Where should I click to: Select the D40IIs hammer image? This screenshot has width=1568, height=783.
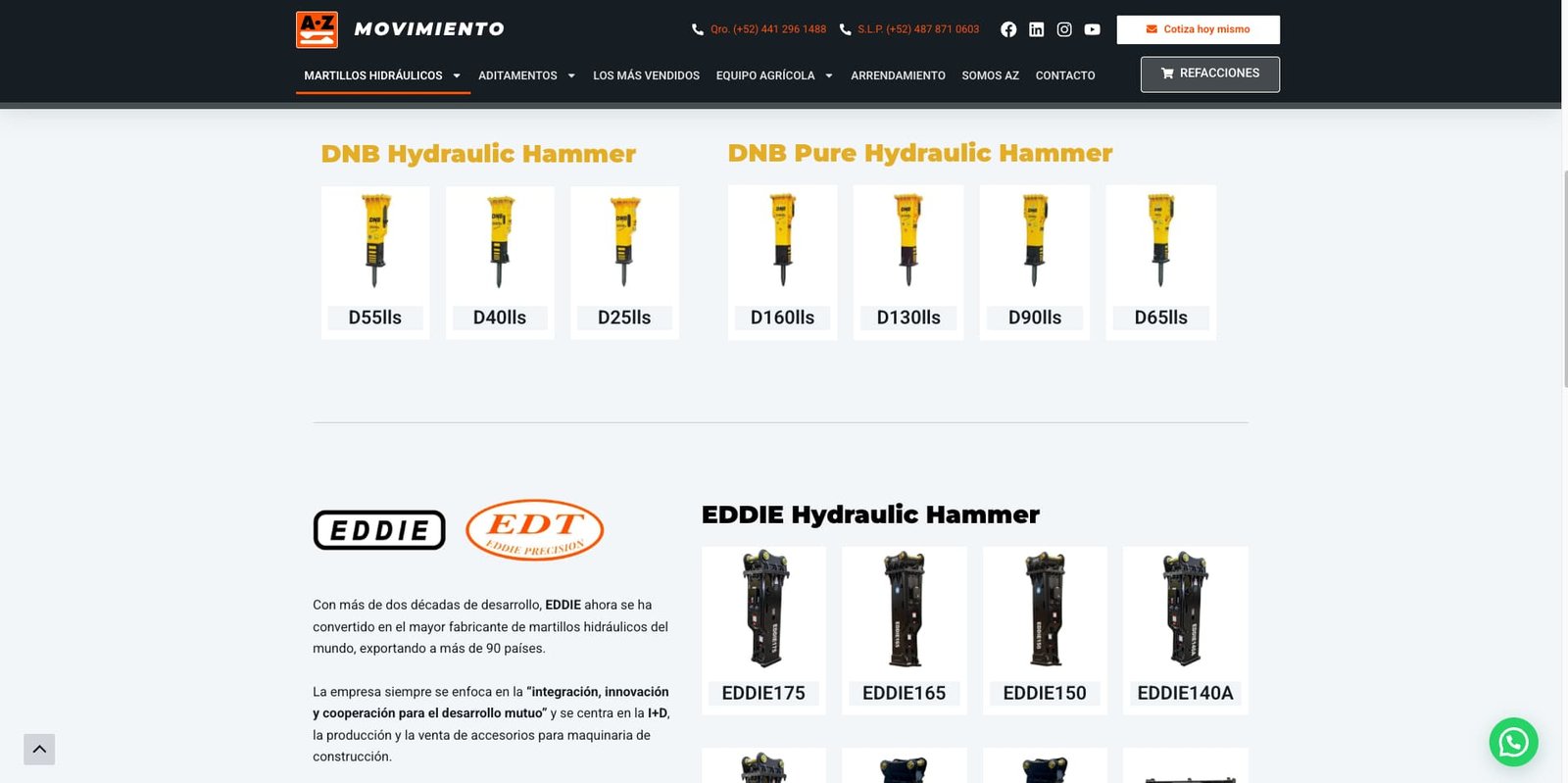500,241
